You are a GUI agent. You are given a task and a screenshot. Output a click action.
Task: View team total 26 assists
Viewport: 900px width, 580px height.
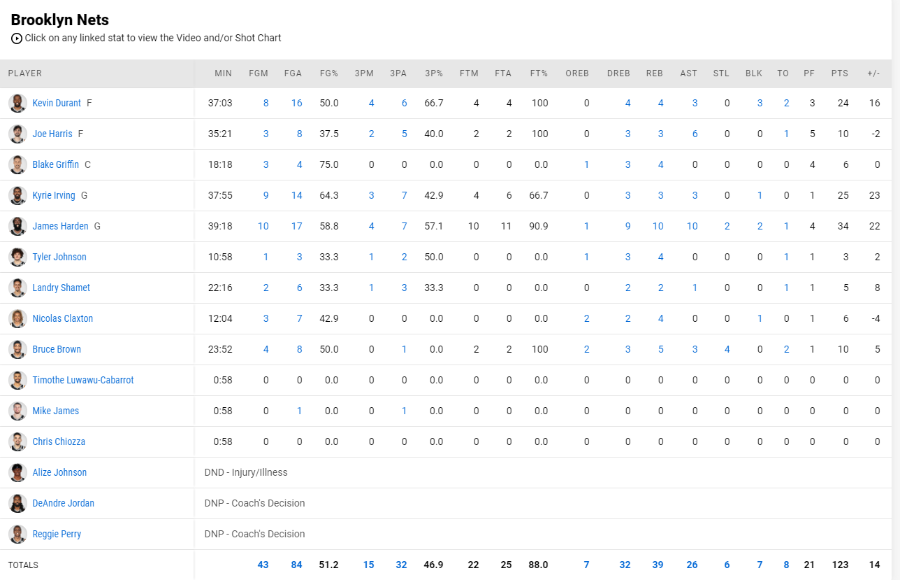click(x=692, y=565)
